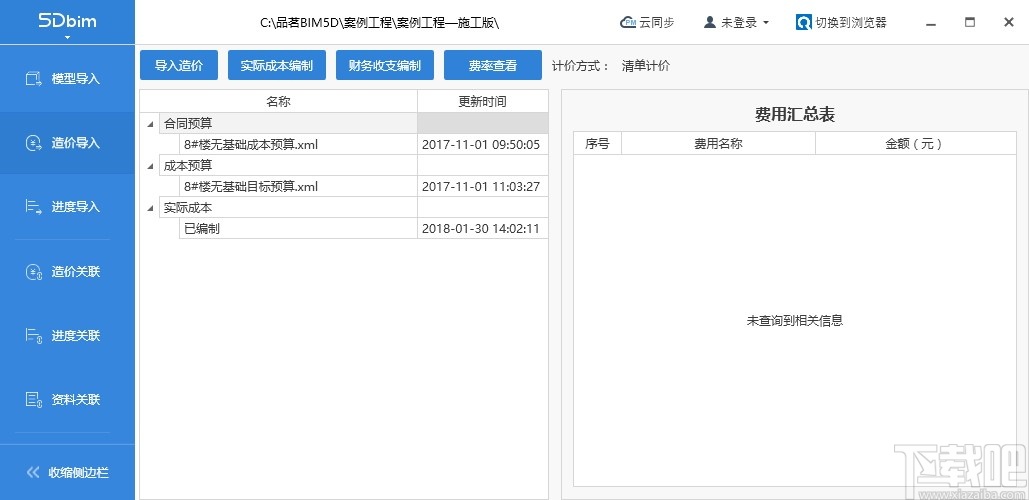
Task: Click the 进度关联 sidebar icon
Action: [x=33, y=336]
